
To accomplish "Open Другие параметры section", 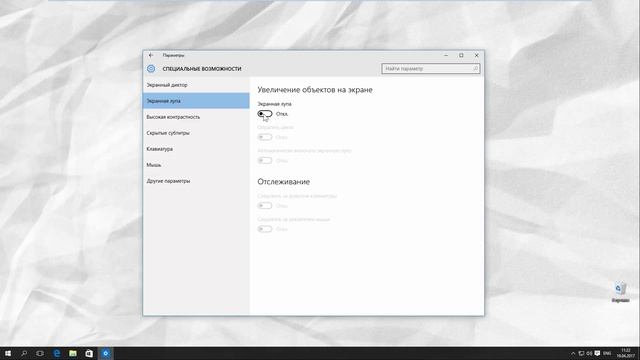I will [196, 181].
